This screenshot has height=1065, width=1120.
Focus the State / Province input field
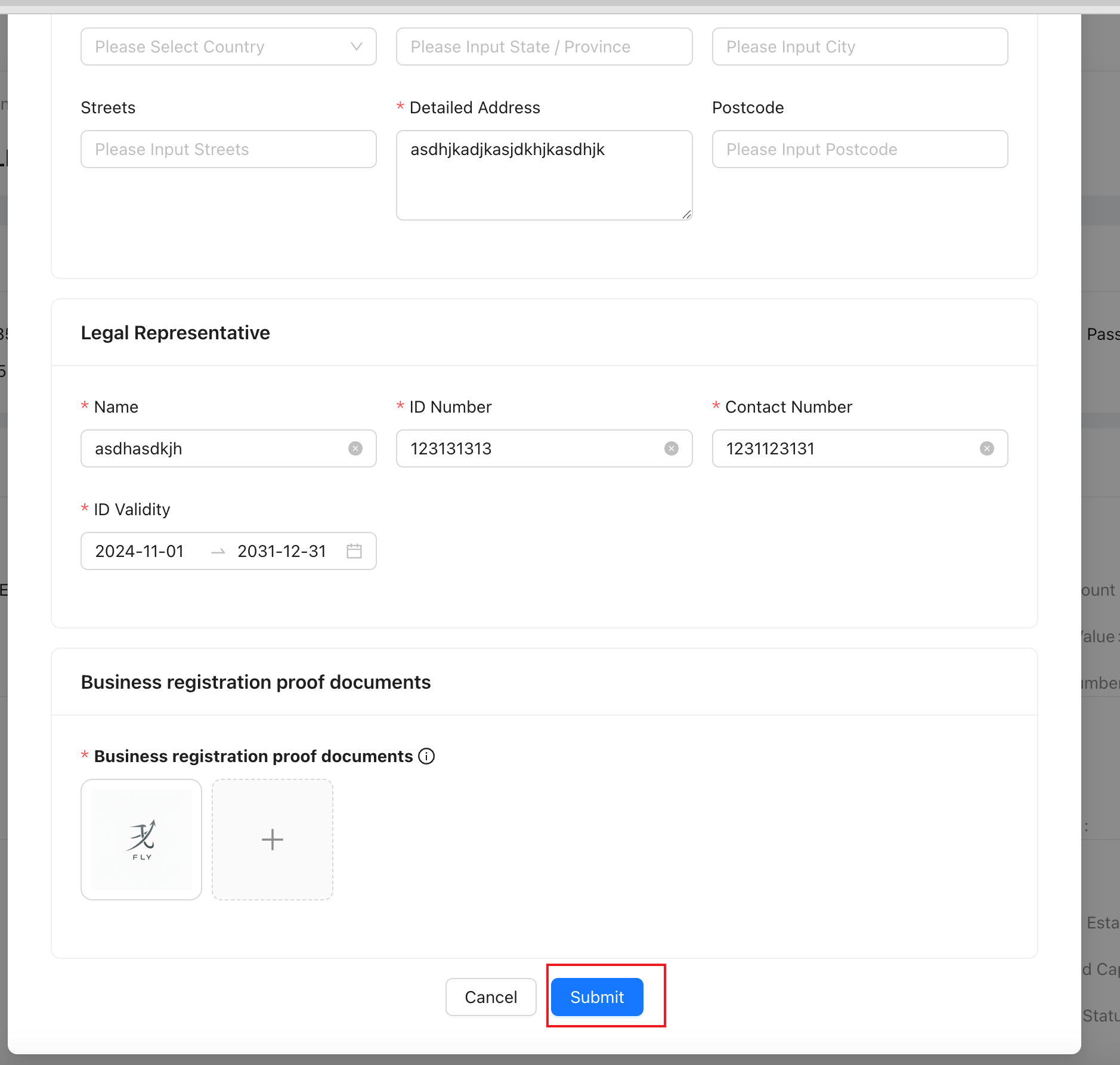tap(544, 47)
